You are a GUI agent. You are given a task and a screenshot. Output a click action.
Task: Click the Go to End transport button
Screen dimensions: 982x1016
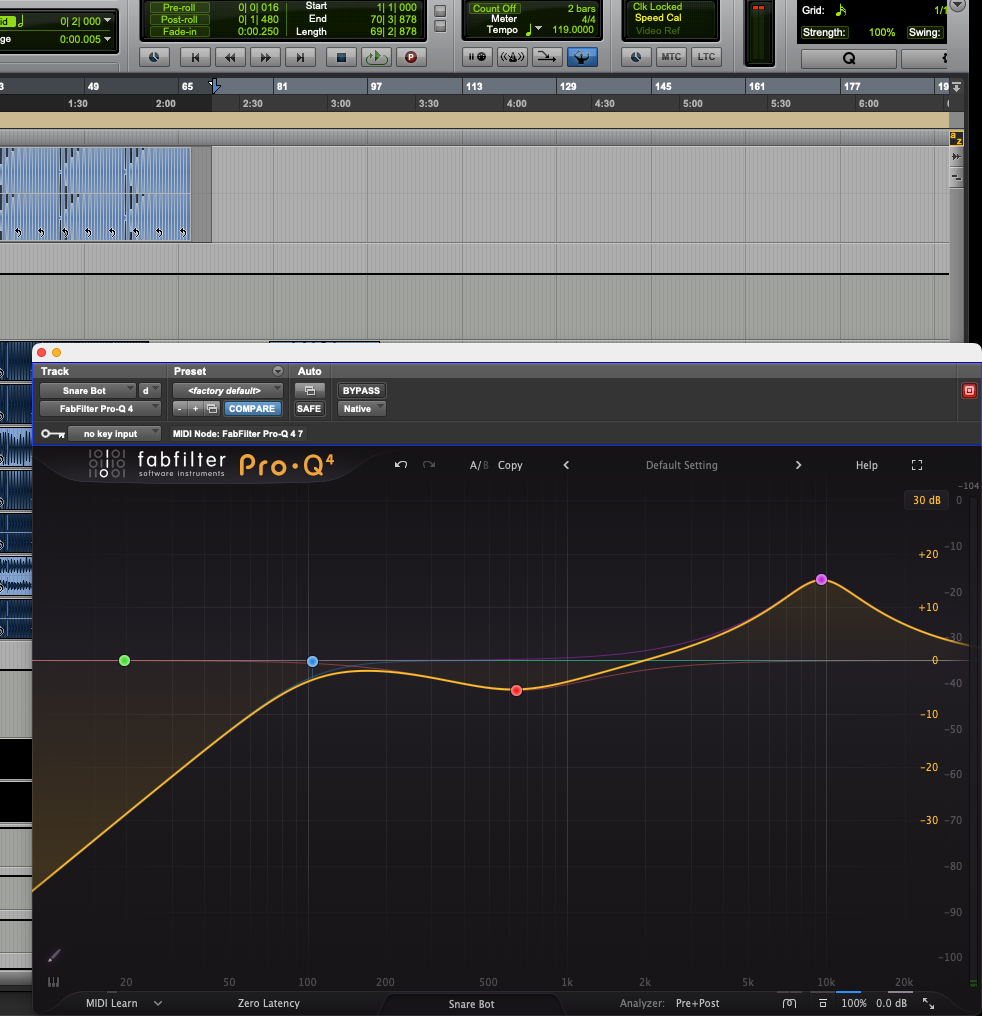coord(300,57)
